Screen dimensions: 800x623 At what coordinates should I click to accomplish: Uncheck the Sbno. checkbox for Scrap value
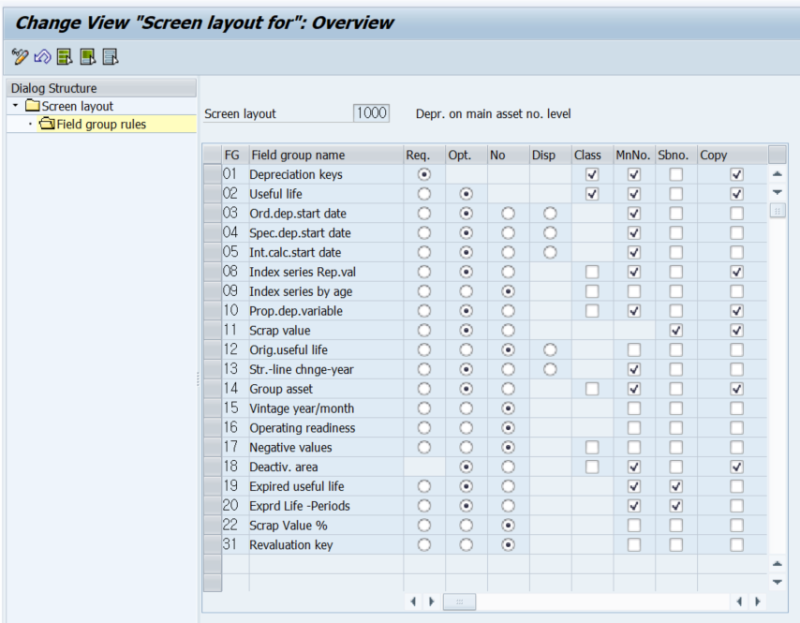pos(676,331)
